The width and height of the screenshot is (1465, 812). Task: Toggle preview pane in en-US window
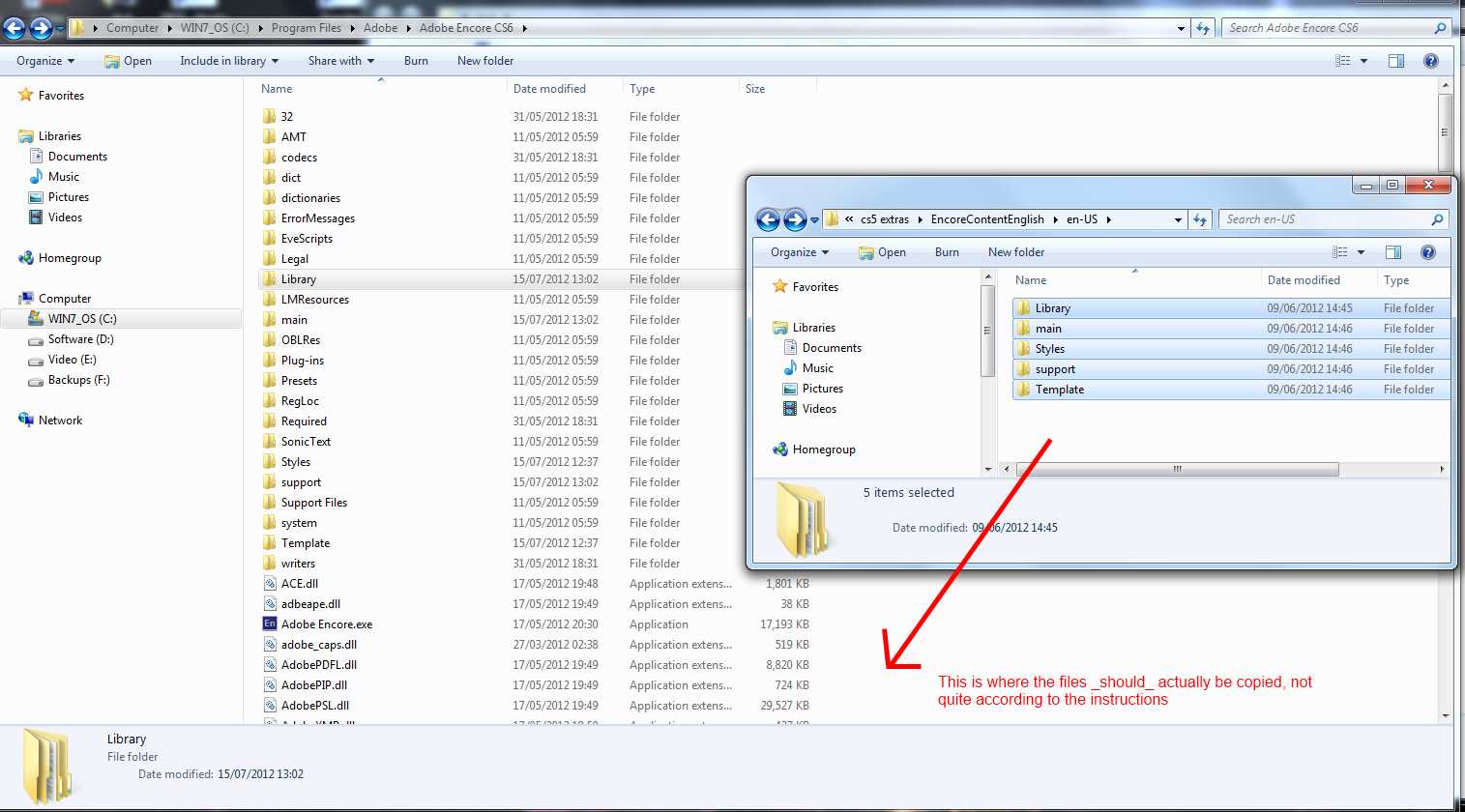pyautogui.click(x=1393, y=252)
